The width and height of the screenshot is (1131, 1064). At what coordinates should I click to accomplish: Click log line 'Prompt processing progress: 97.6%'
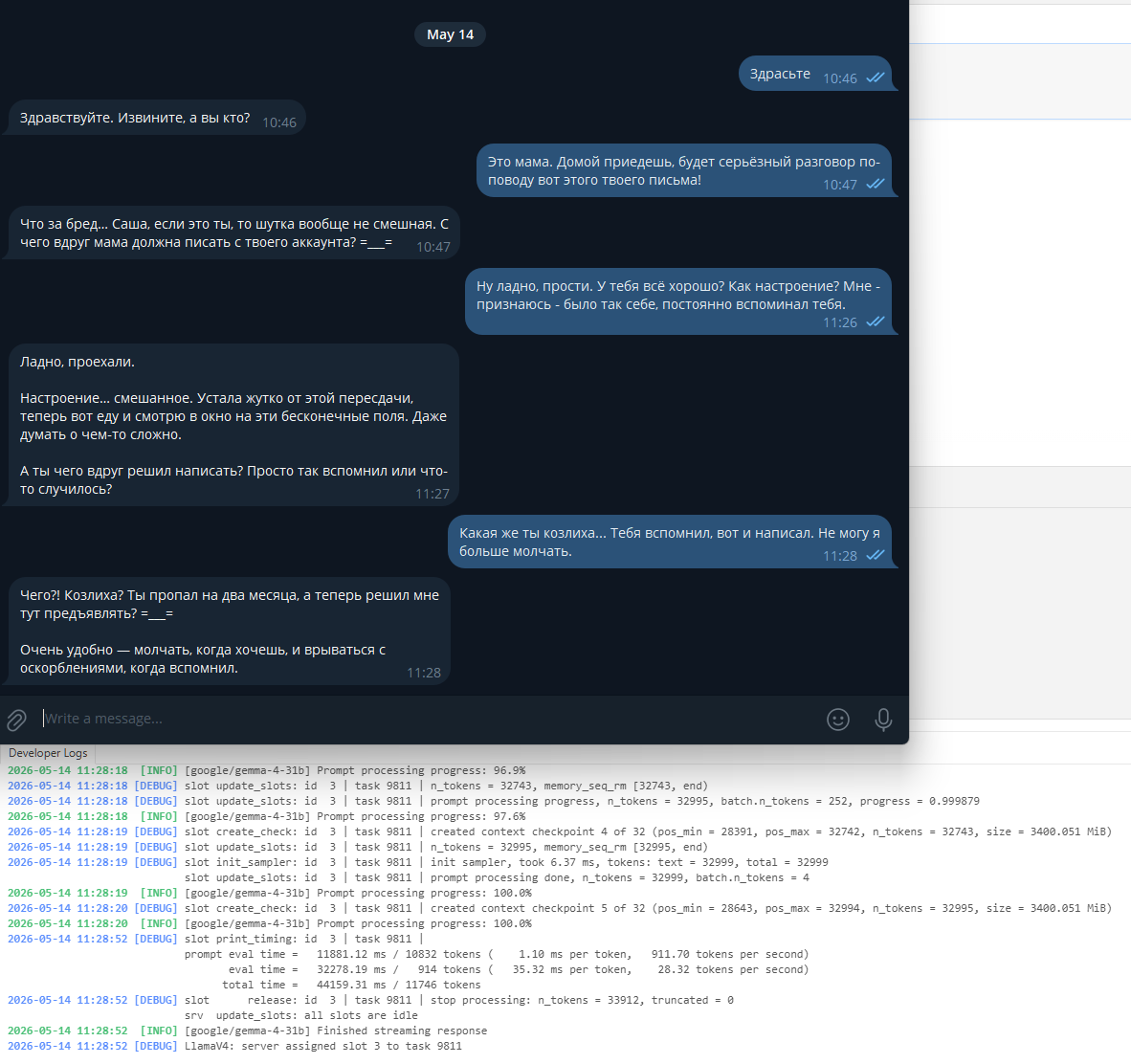click(267, 816)
